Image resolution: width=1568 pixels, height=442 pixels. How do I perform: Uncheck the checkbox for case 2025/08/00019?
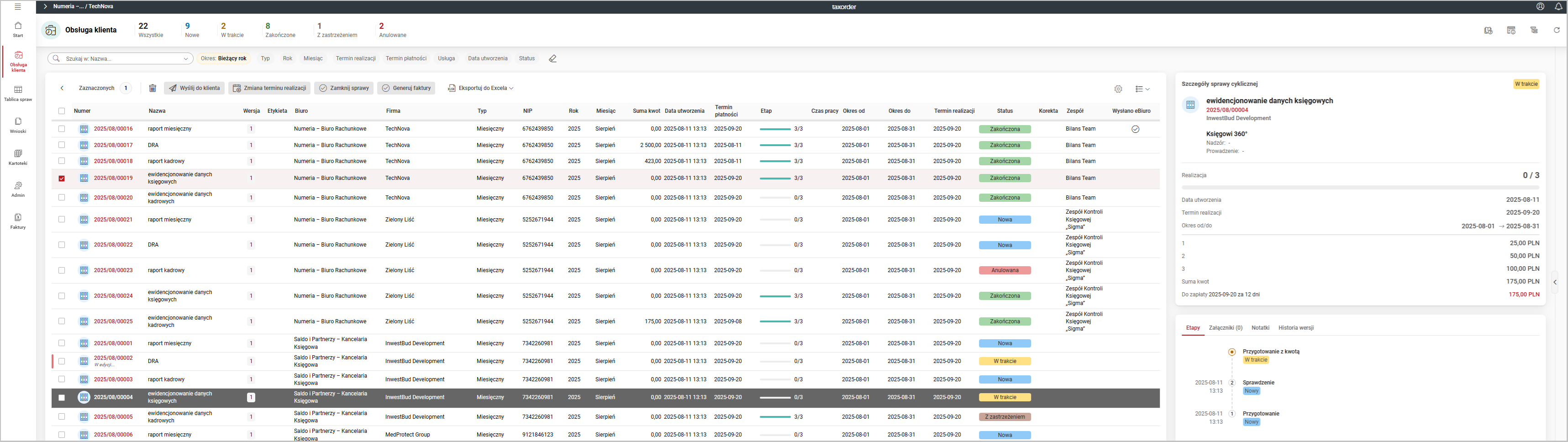[62, 179]
